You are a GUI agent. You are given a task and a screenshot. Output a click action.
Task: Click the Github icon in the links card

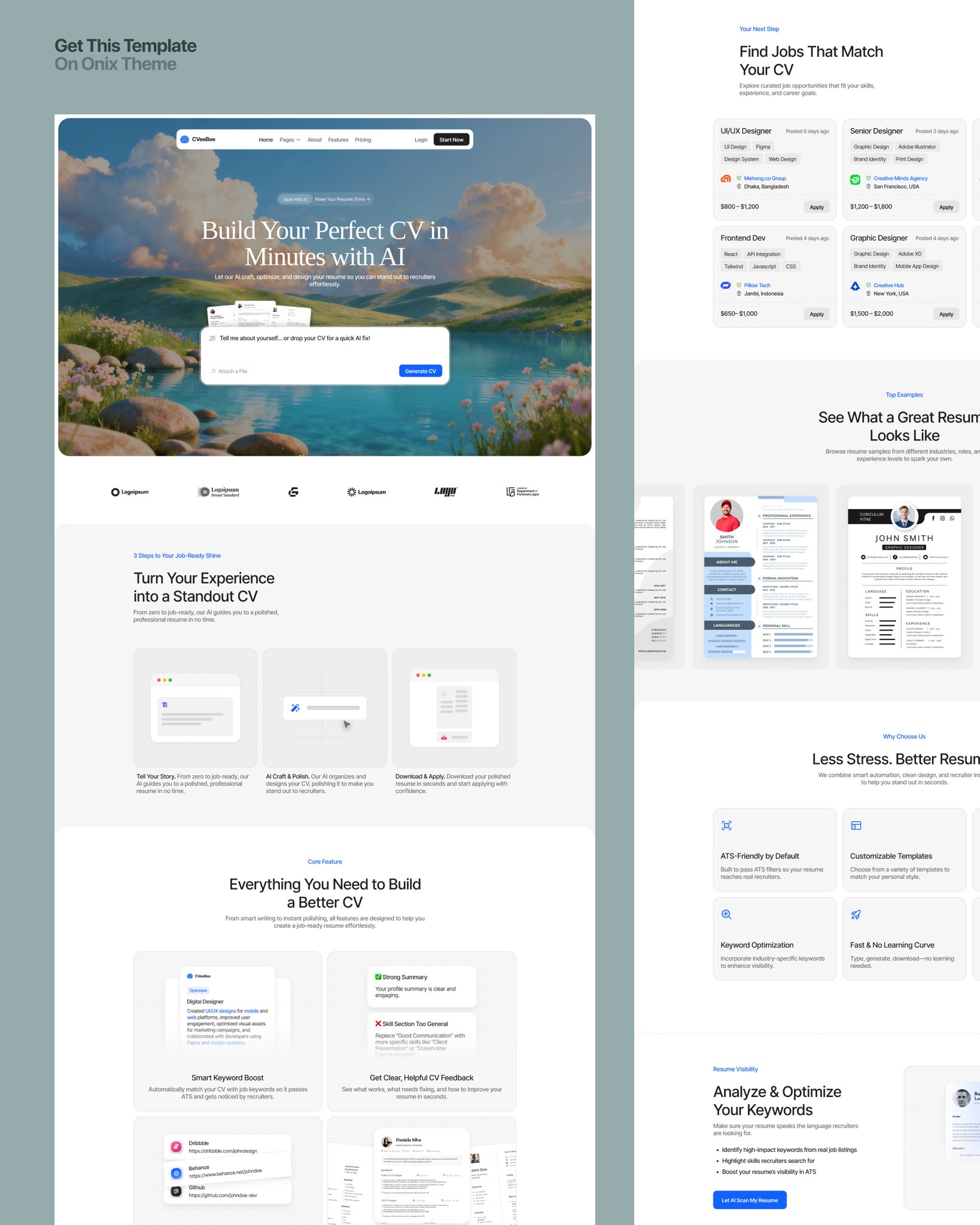click(x=176, y=1191)
